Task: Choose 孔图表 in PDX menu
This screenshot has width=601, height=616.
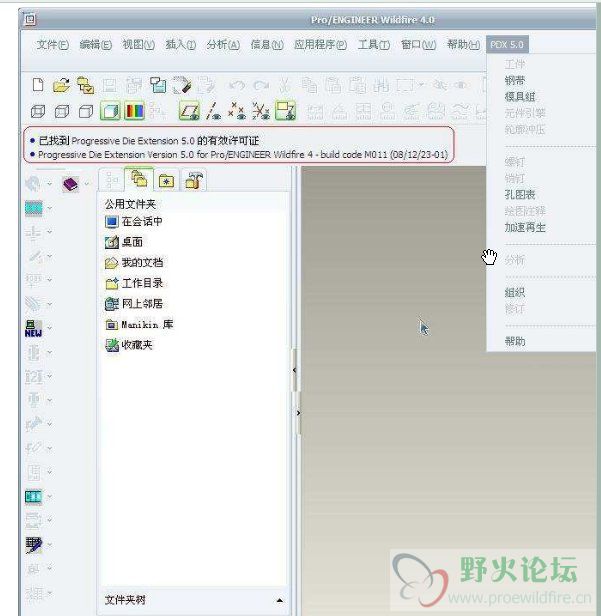Action: [520, 194]
